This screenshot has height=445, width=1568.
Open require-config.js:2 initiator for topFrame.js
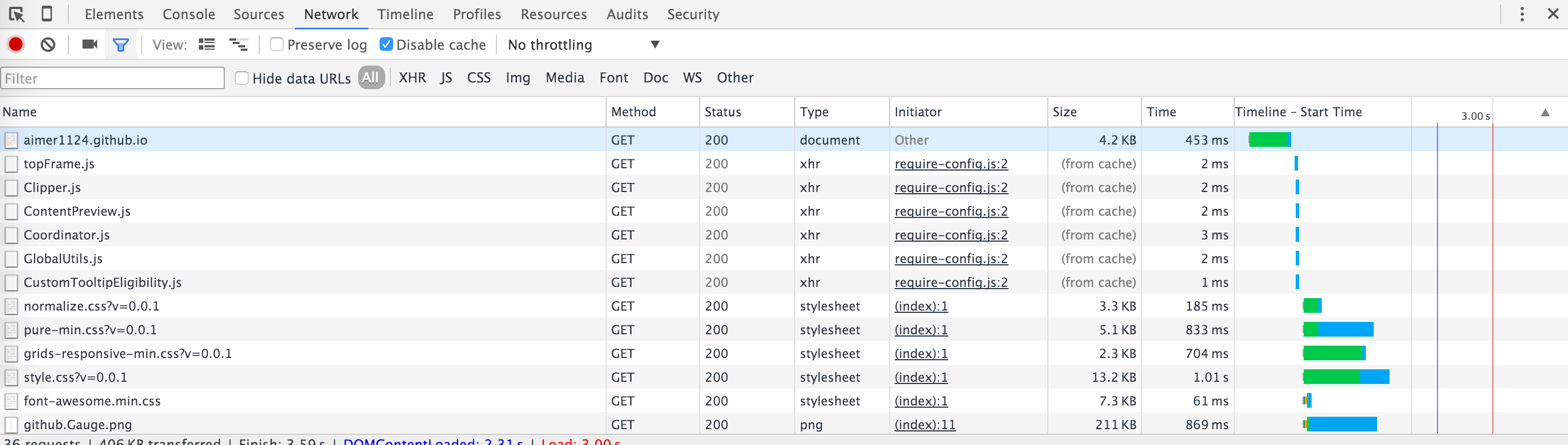(951, 164)
